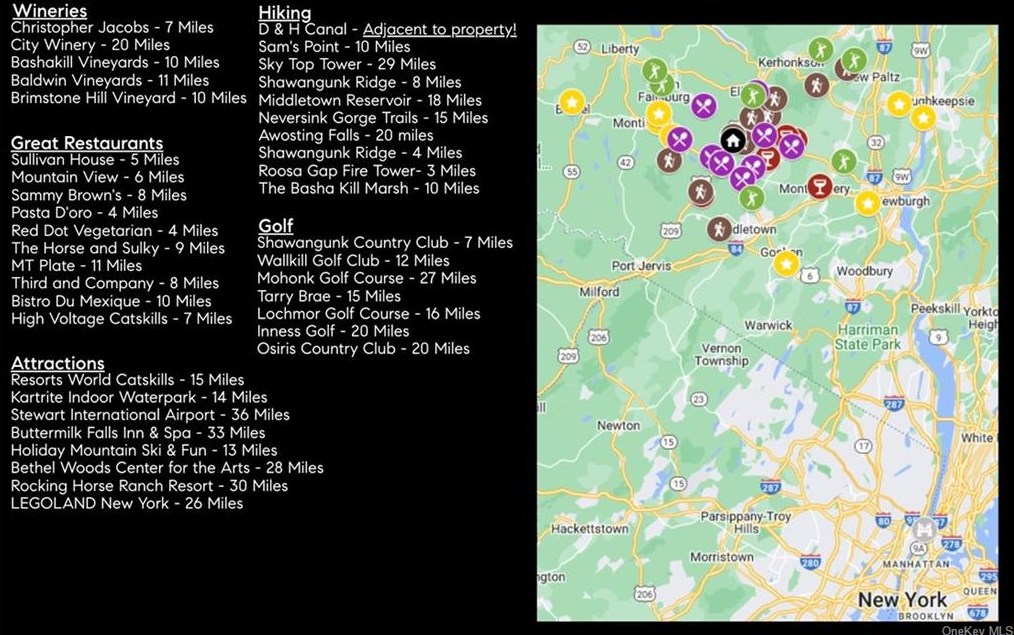Click the Hiking heading
Viewport: 1014px width, 635px height.
(284, 12)
